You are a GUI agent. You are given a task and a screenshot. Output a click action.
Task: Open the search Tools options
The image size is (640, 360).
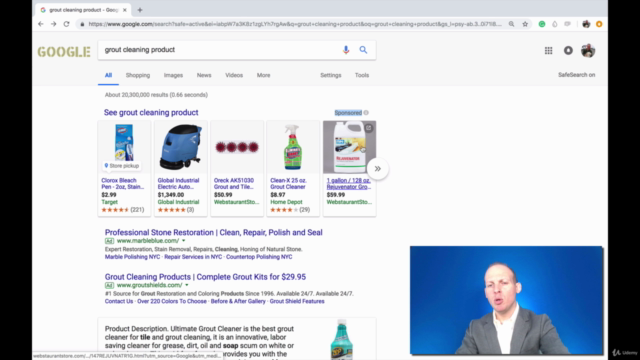pos(362,75)
